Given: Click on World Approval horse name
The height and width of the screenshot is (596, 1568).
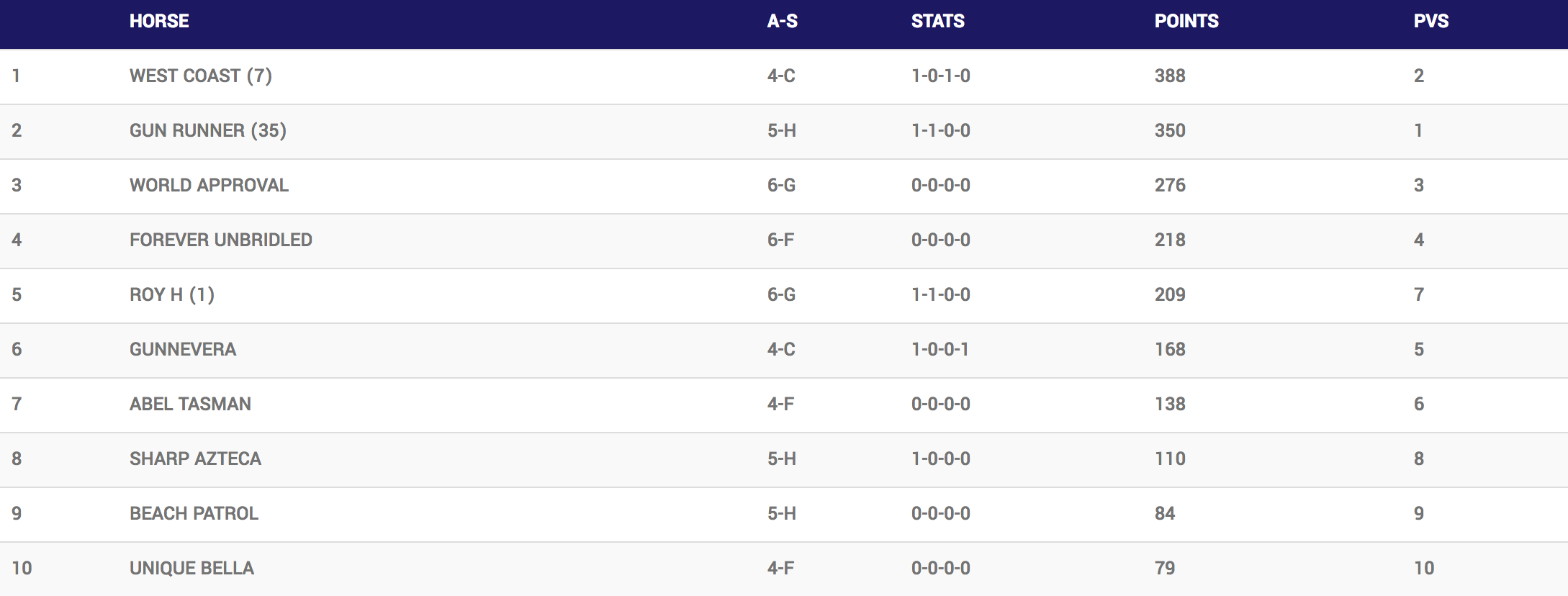Looking at the screenshot, I should tap(209, 186).
